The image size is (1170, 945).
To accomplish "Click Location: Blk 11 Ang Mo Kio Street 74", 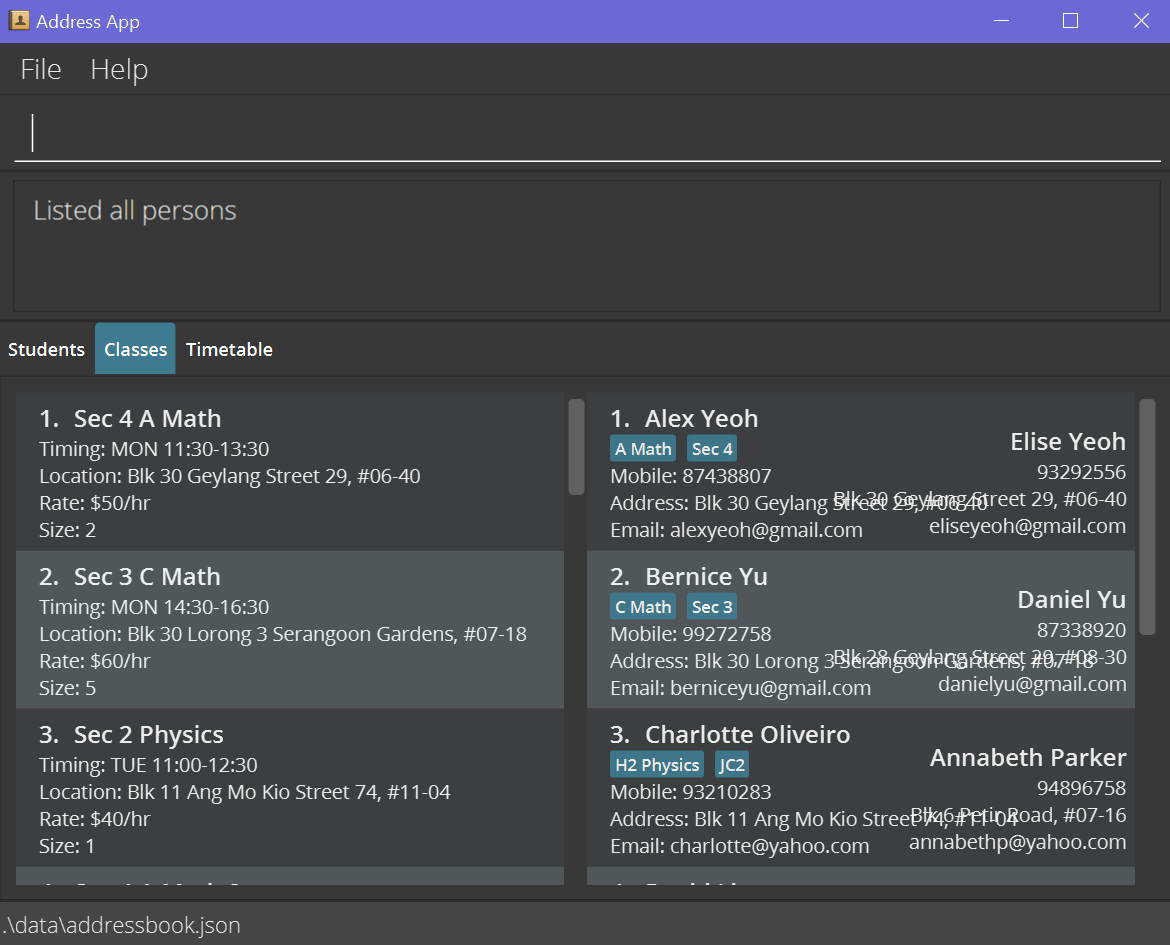I will (x=245, y=792).
